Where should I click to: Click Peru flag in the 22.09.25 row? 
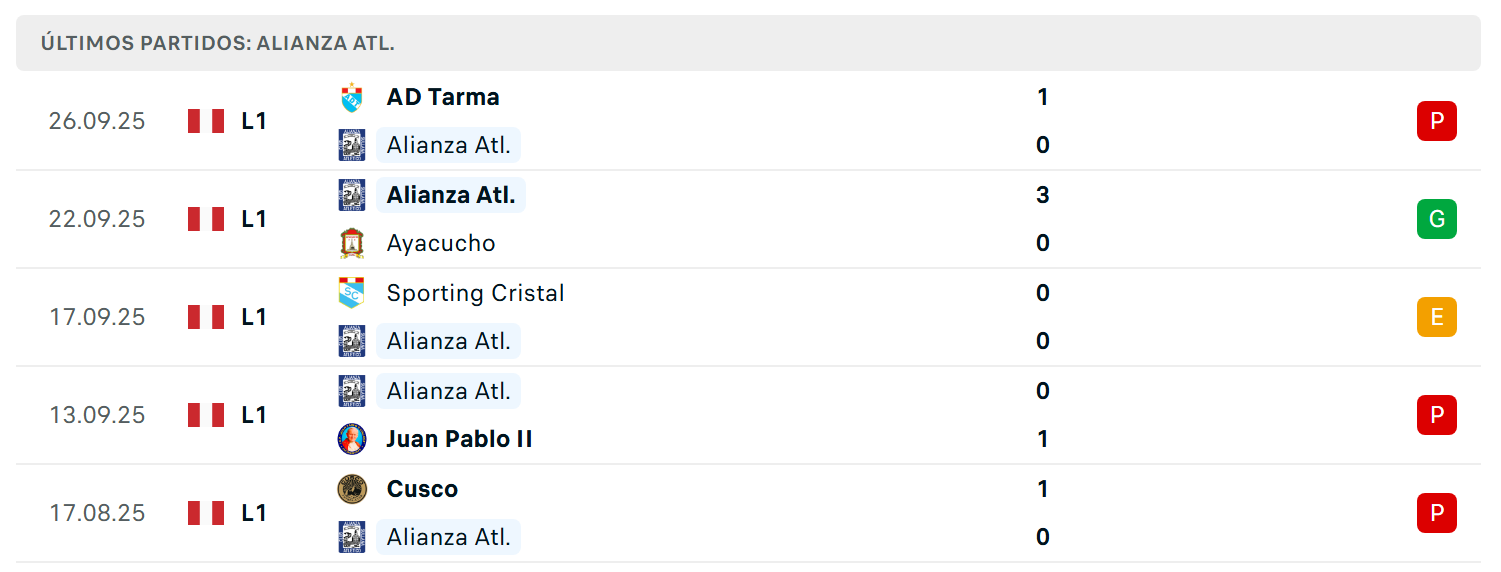click(x=206, y=219)
